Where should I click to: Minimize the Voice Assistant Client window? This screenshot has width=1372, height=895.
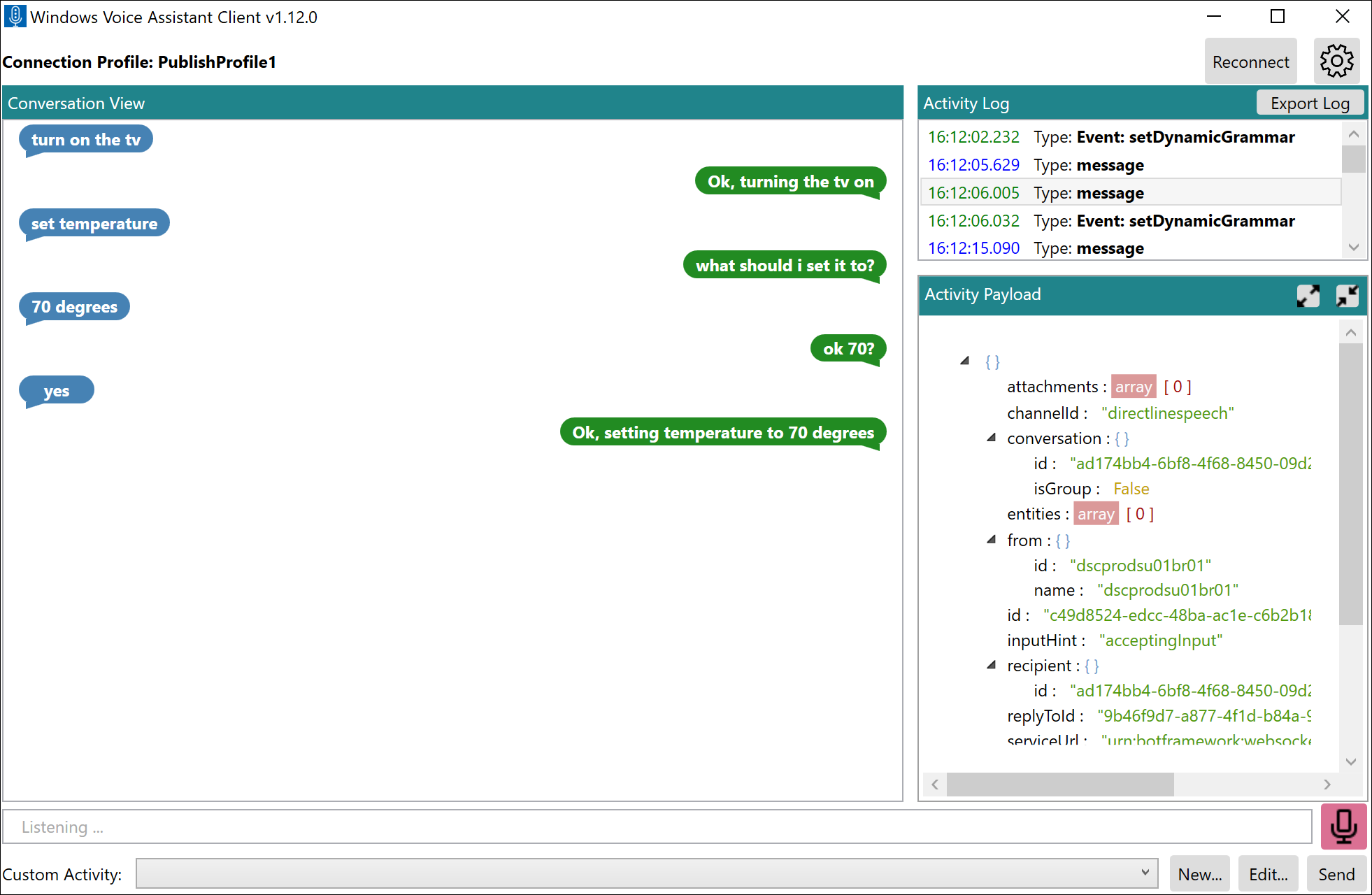(x=1214, y=17)
